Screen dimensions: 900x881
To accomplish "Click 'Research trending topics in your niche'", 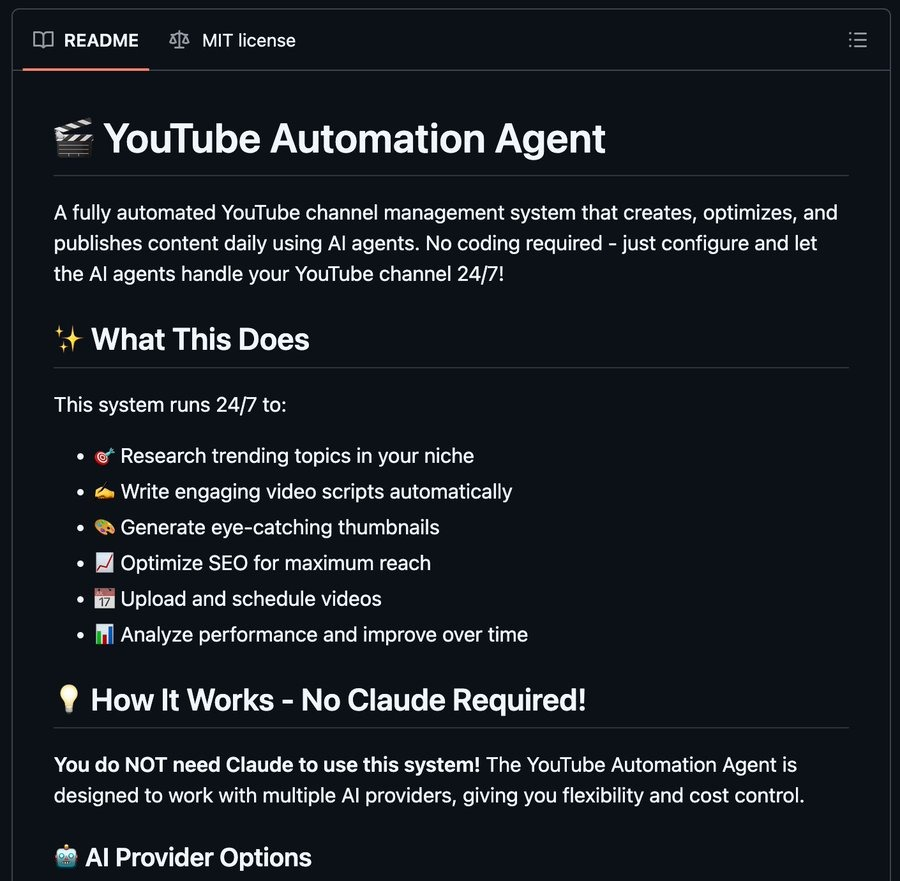I will click(297, 456).
